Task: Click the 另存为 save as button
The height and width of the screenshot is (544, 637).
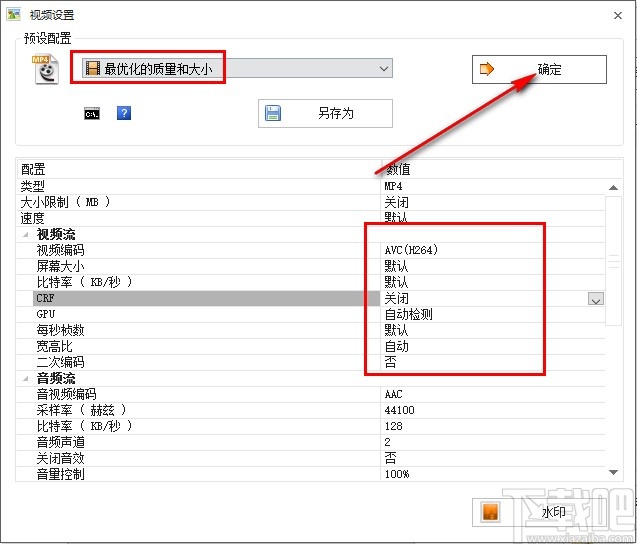Action: point(325,113)
